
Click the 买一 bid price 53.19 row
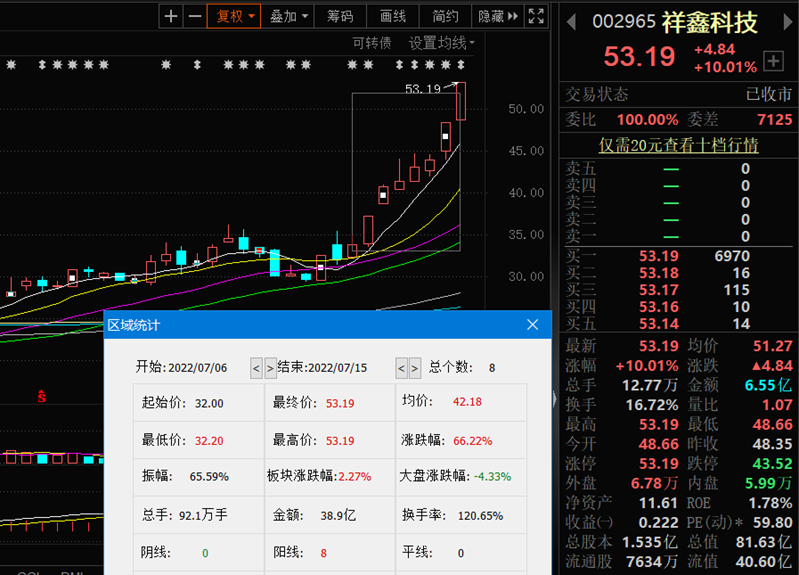(x=658, y=256)
